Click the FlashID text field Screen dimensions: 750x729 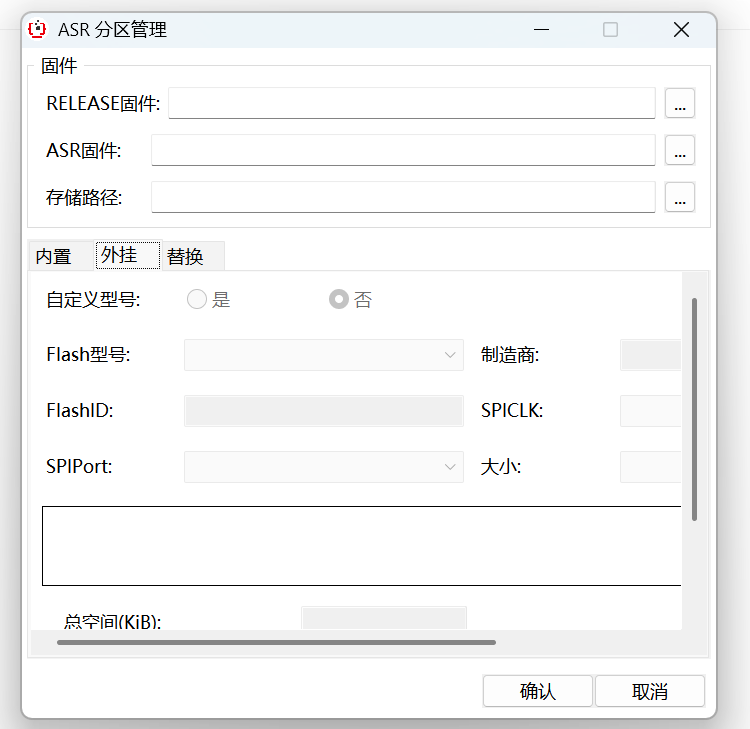[x=323, y=411]
